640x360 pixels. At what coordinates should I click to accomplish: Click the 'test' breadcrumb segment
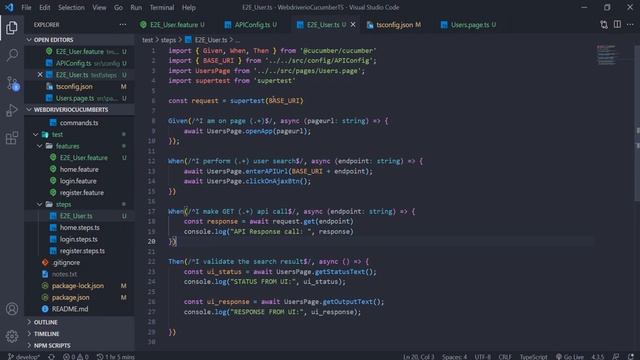(147, 40)
